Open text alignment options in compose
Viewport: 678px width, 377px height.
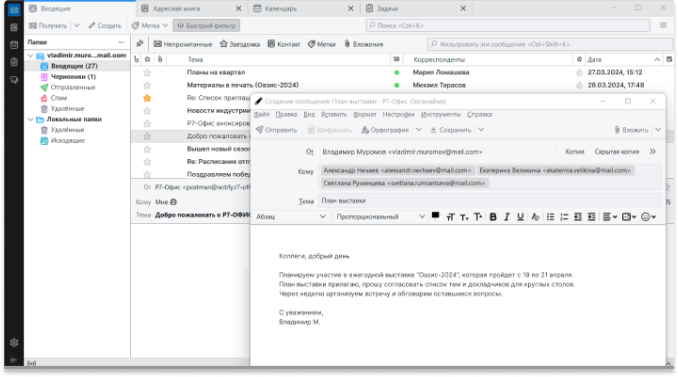coord(610,217)
